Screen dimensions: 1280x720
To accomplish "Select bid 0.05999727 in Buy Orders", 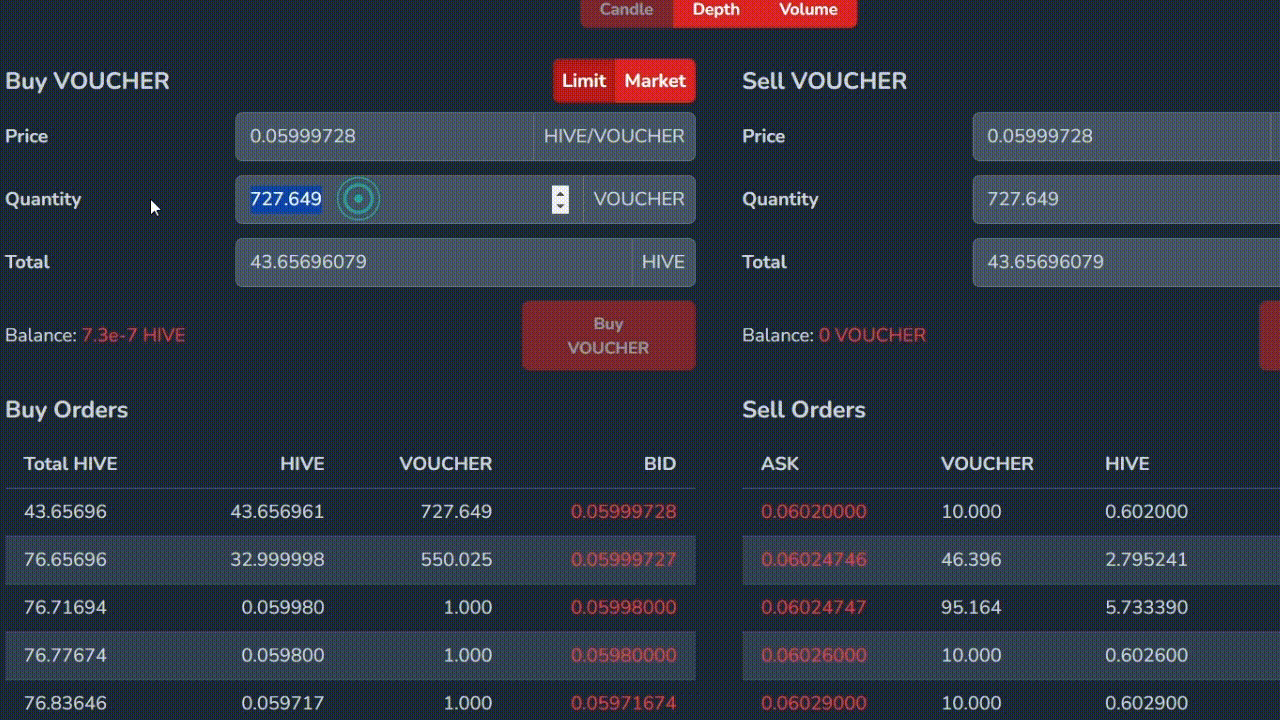I will [x=623, y=560].
